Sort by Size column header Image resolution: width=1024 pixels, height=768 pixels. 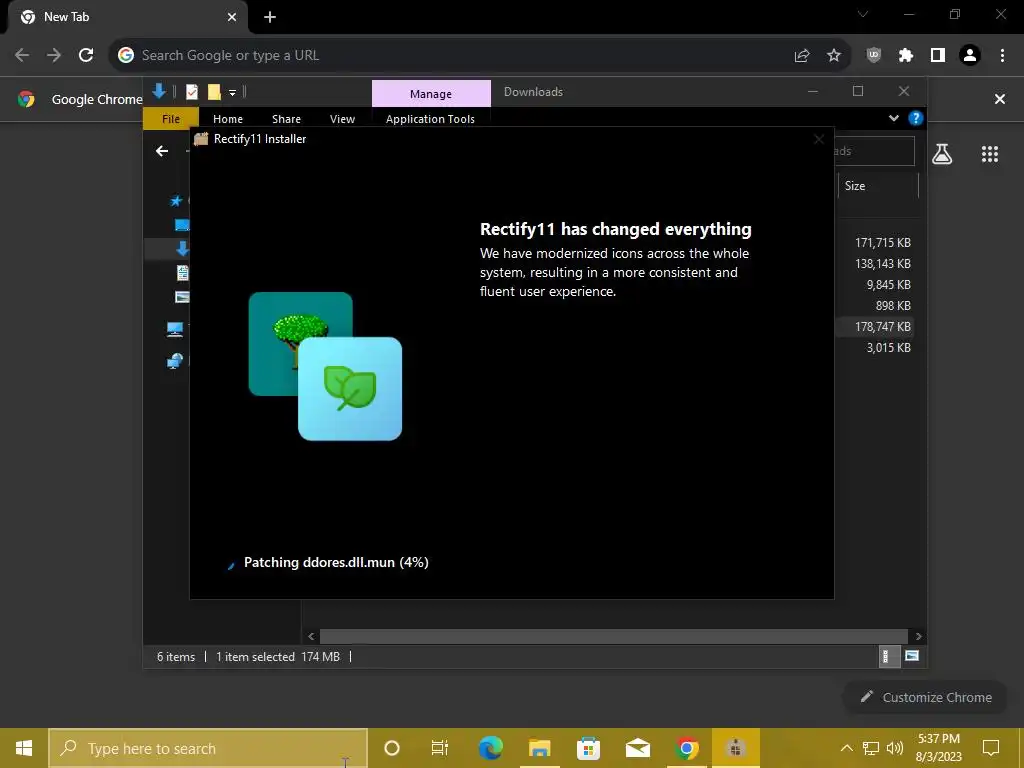coord(878,185)
